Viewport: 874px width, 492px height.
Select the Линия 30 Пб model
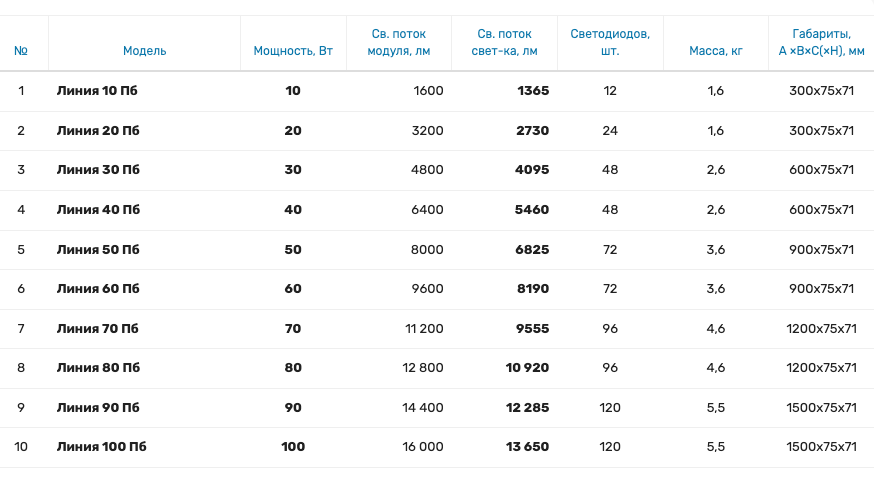pos(98,170)
